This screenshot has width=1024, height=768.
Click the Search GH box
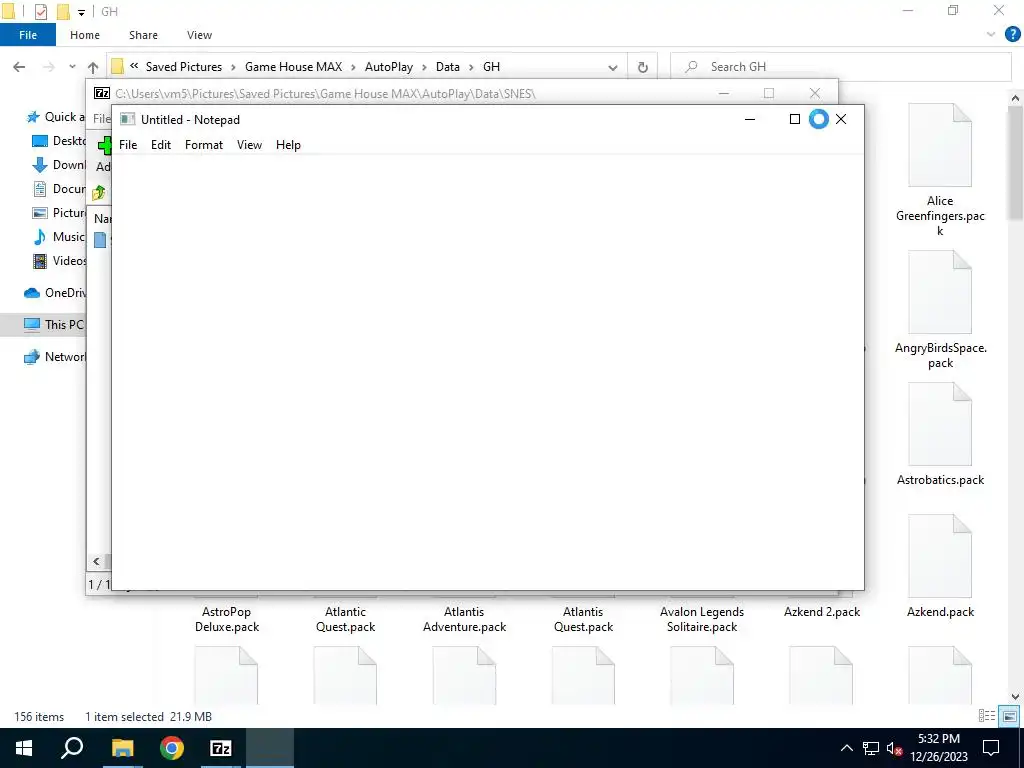click(x=840, y=67)
